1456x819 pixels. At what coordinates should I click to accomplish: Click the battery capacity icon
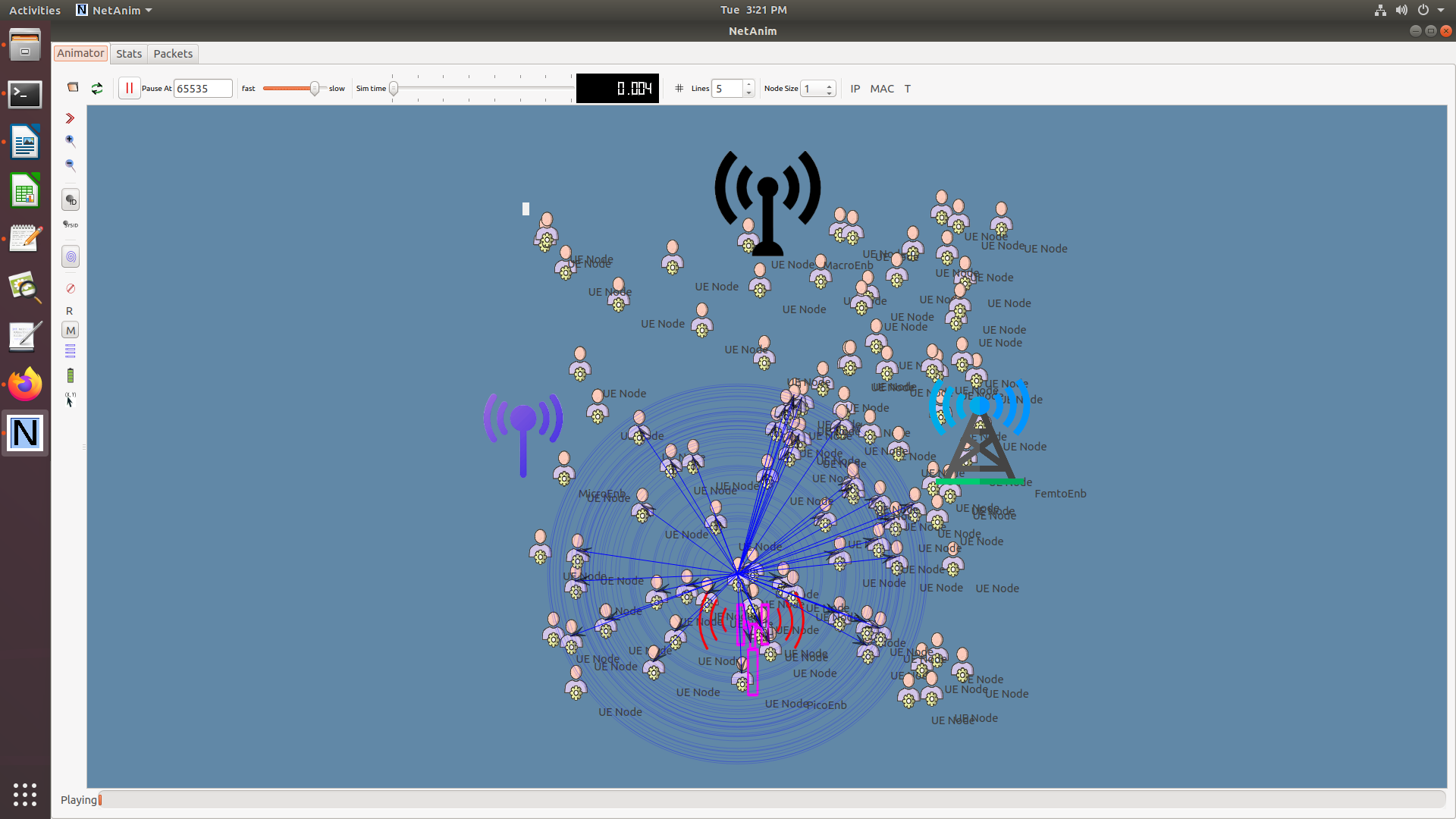pos(71,375)
